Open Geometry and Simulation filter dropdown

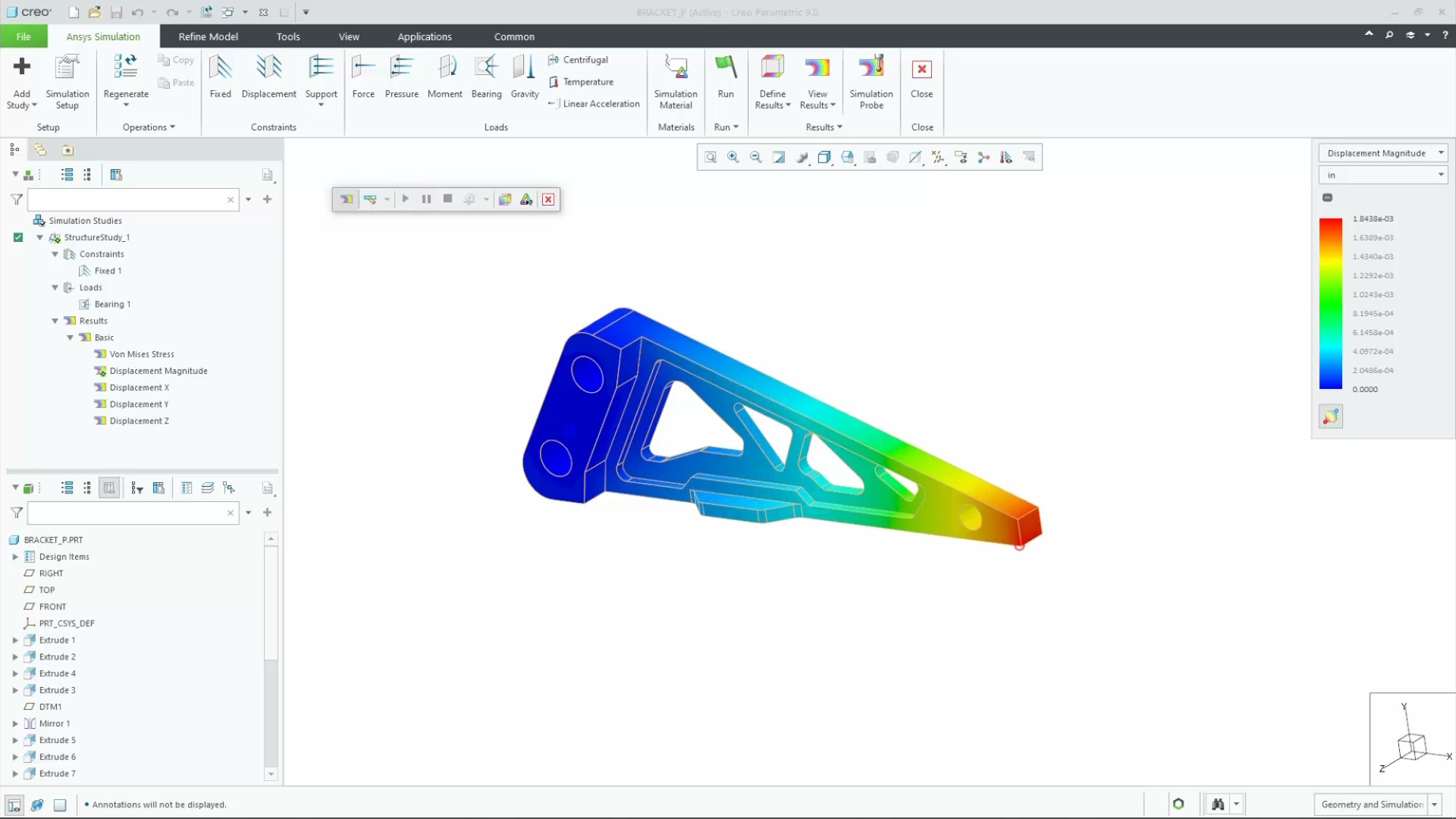click(1435, 805)
